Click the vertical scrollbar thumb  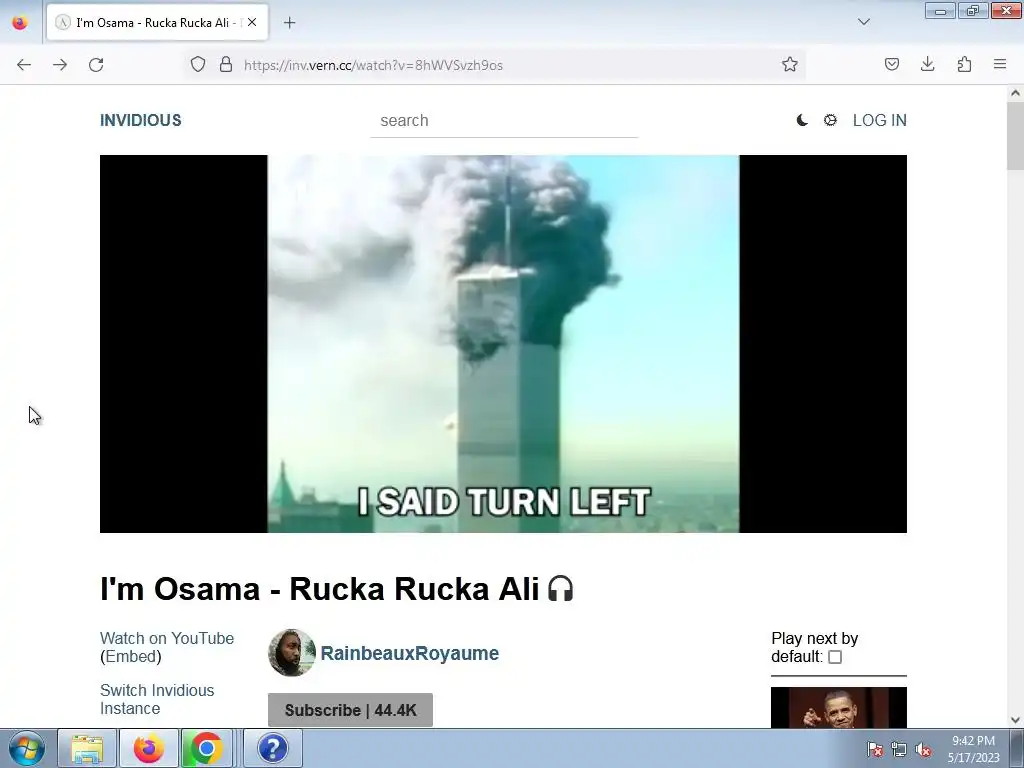click(x=1015, y=136)
